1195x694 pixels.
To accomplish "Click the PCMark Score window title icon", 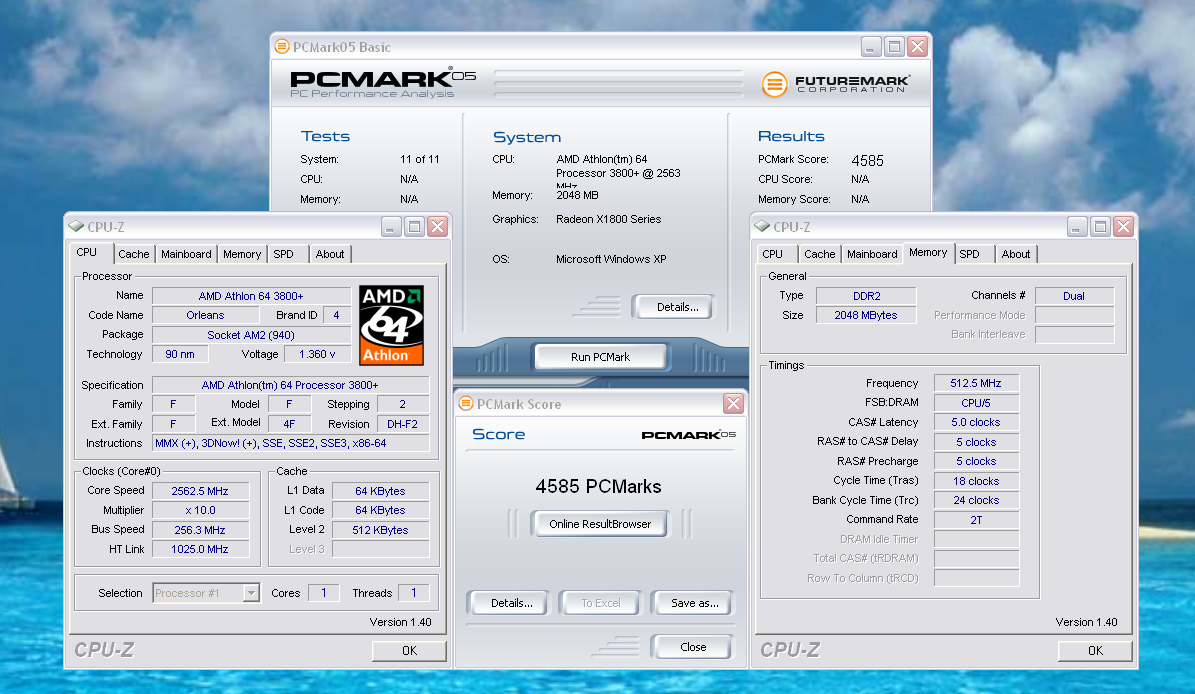I will click(x=466, y=404).
